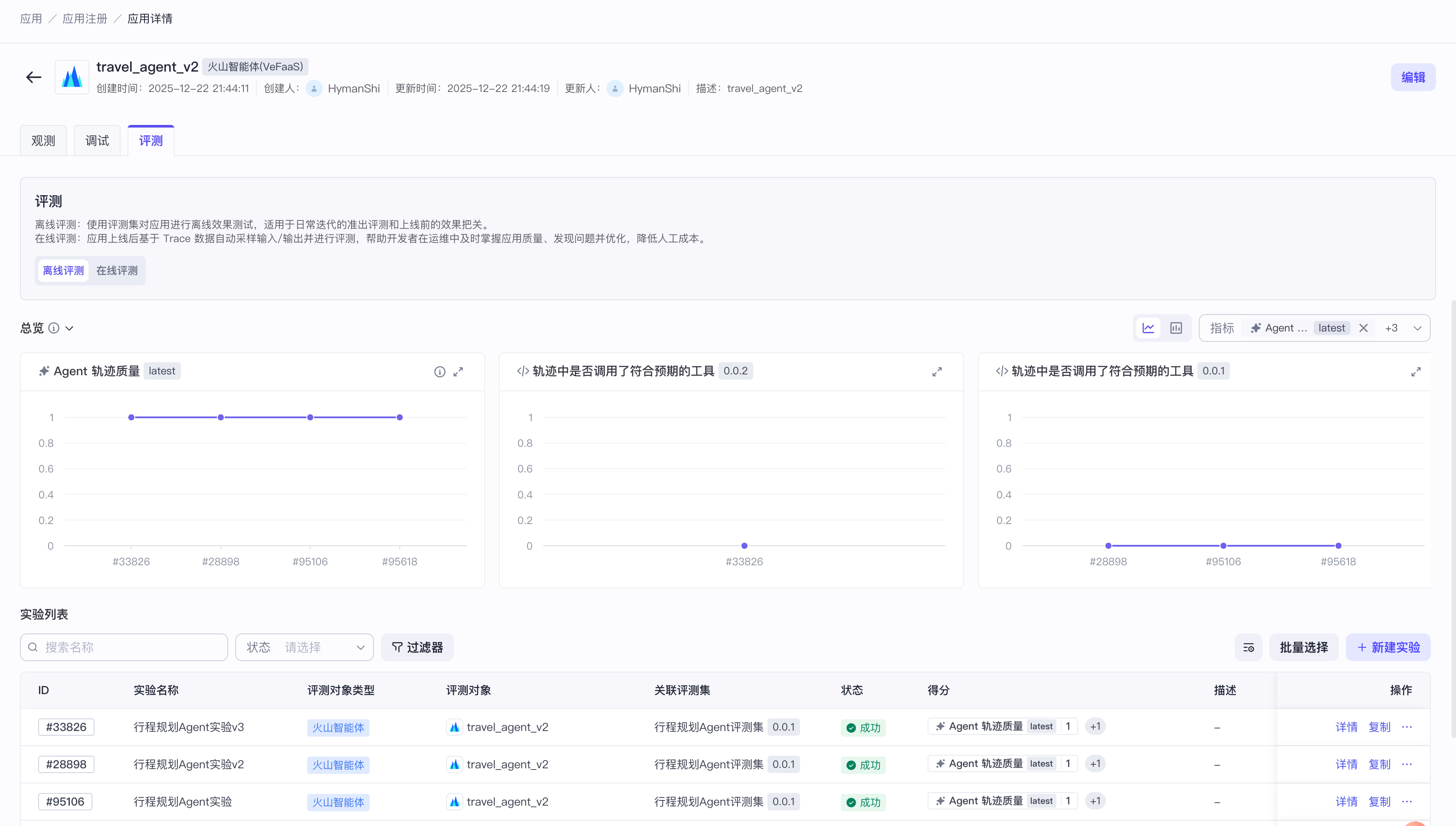
Task: Click 复制 for experiment #28898
Action: [1380, 764]
